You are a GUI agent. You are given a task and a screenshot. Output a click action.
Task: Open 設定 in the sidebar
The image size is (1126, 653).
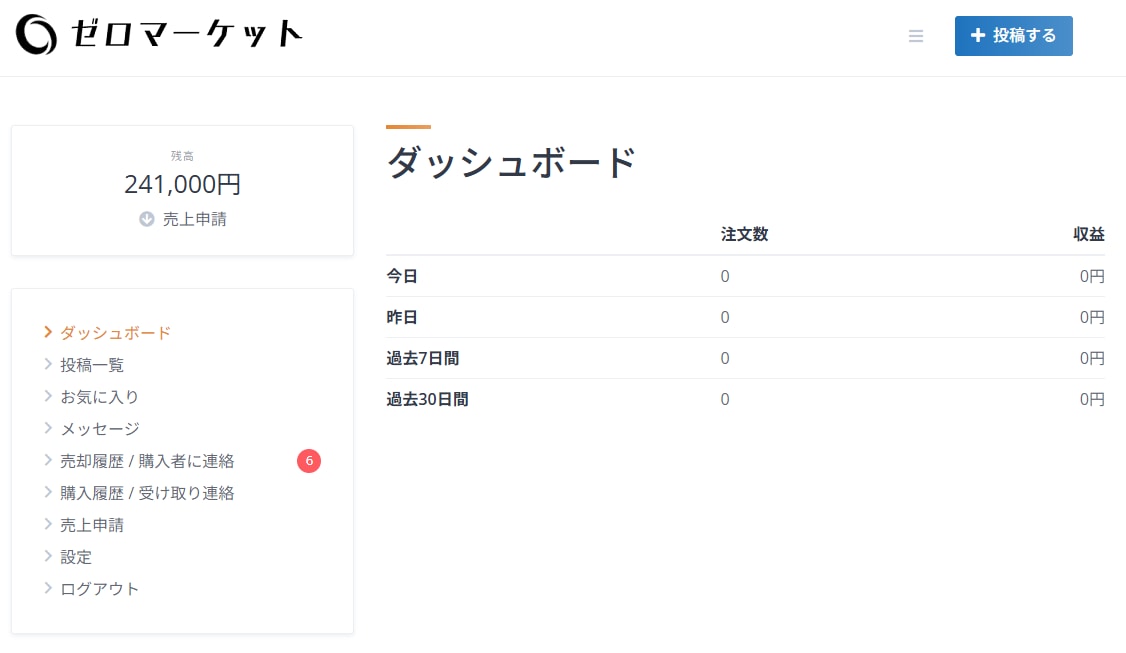[x=76, y=557]
